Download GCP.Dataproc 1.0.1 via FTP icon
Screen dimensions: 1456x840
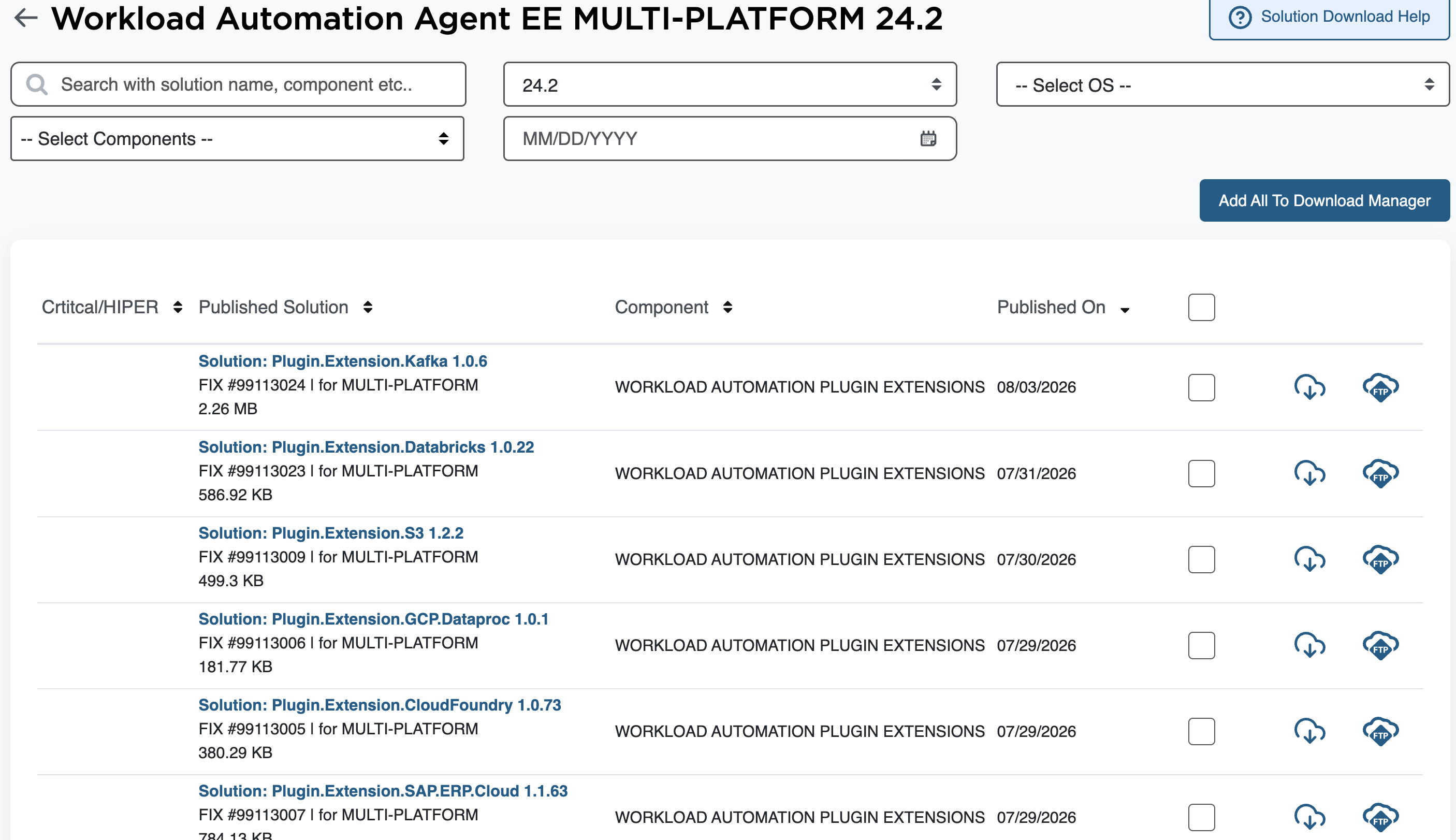(1380, 645)
